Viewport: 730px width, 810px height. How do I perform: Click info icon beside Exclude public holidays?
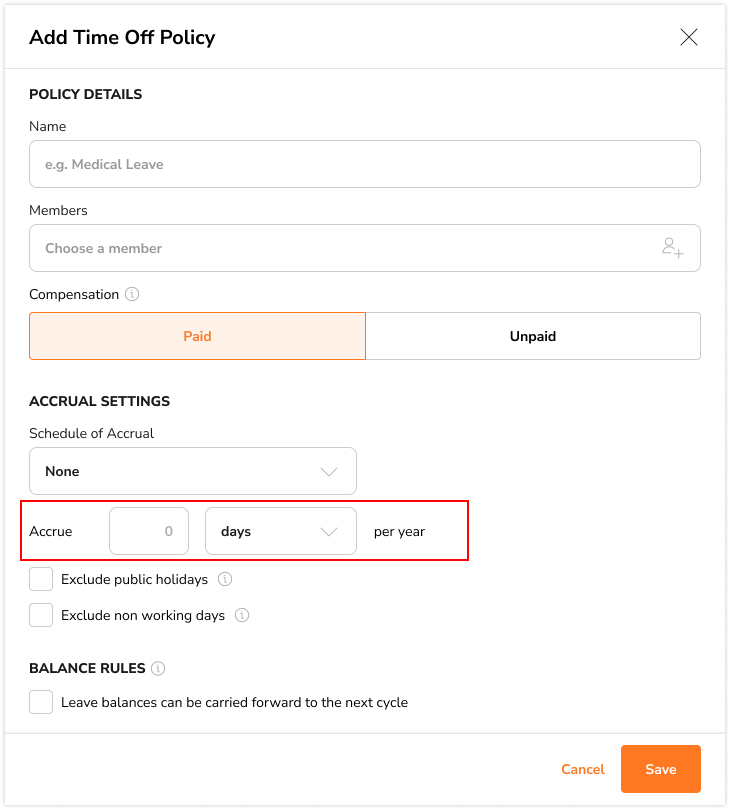[x=225, y=579]
